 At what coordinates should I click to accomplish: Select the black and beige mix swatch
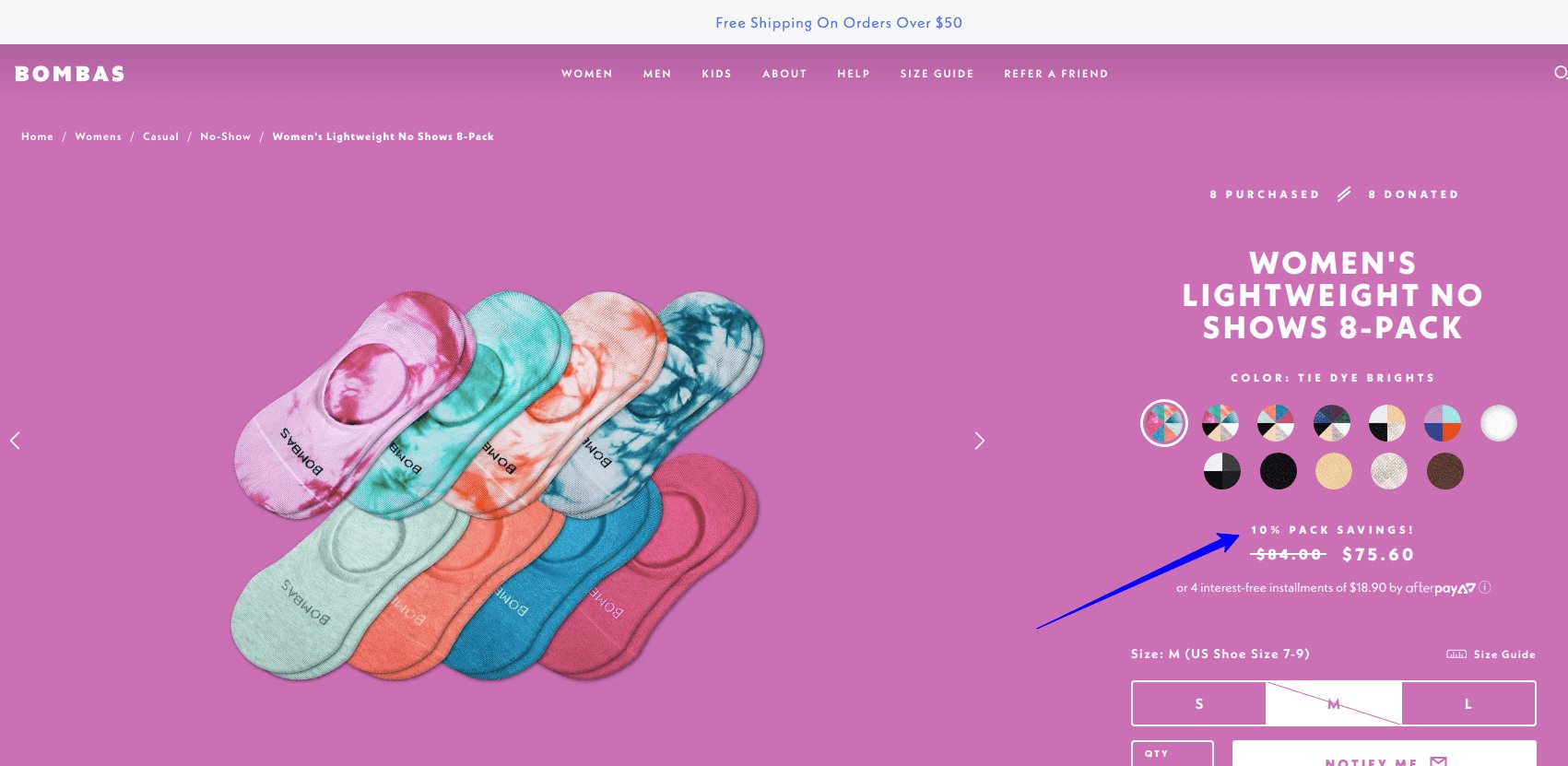[x=1387, y=423]
